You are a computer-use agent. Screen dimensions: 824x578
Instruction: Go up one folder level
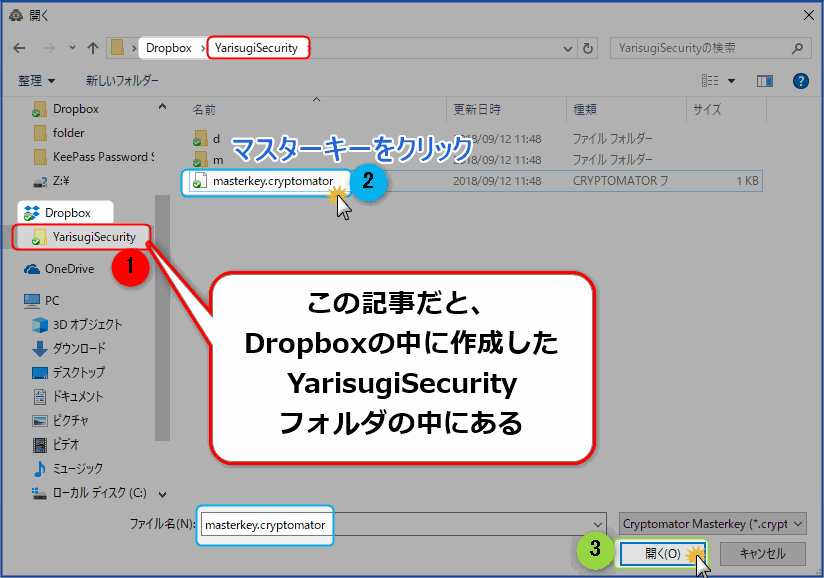[92, 48]
